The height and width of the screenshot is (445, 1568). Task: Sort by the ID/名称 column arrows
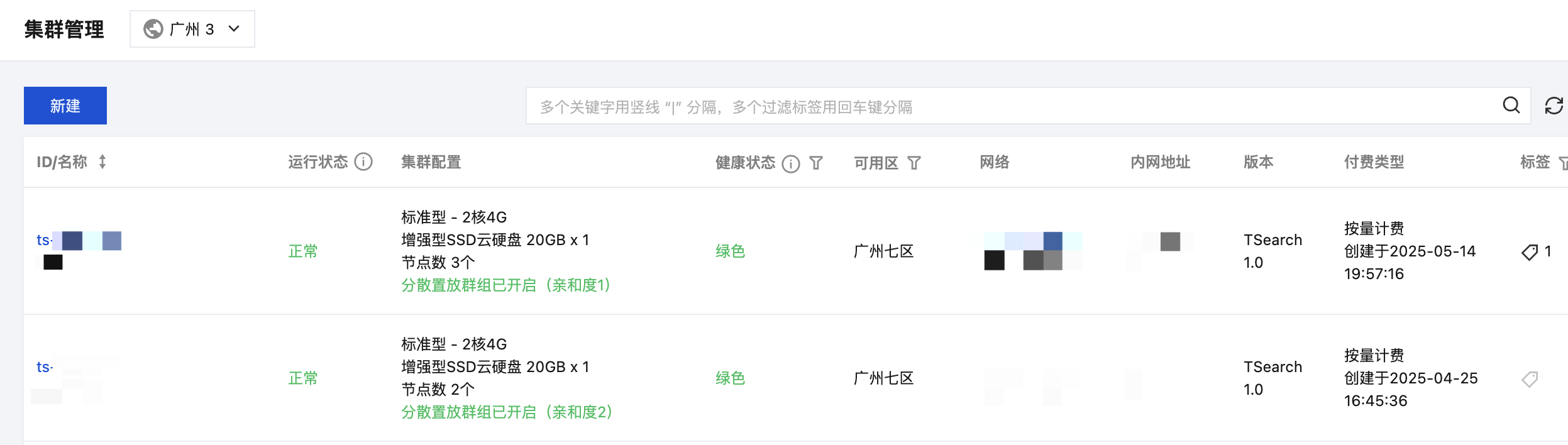tap(102, 162)
